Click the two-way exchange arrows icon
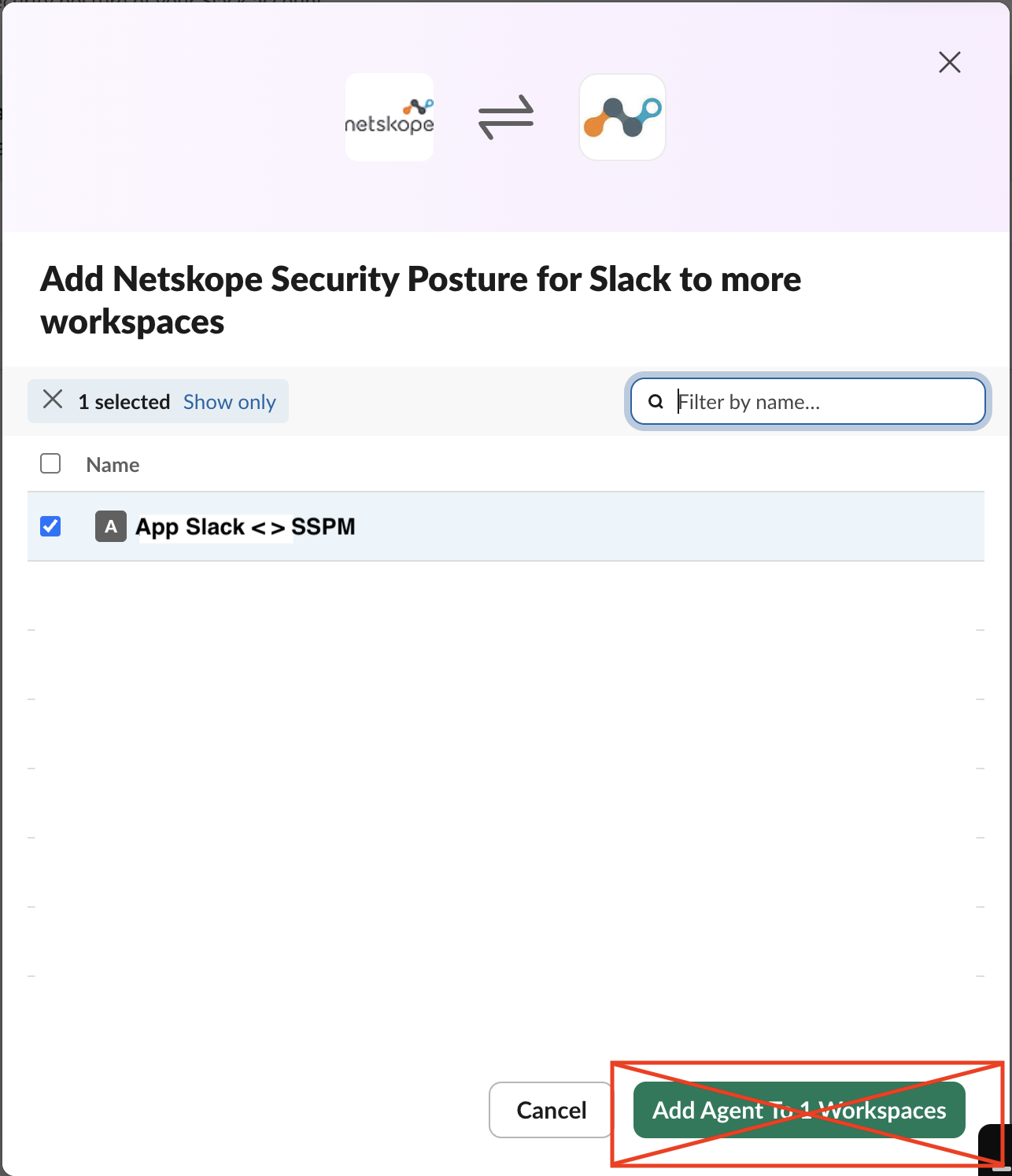1012x1176 pixels. (506, 117)
